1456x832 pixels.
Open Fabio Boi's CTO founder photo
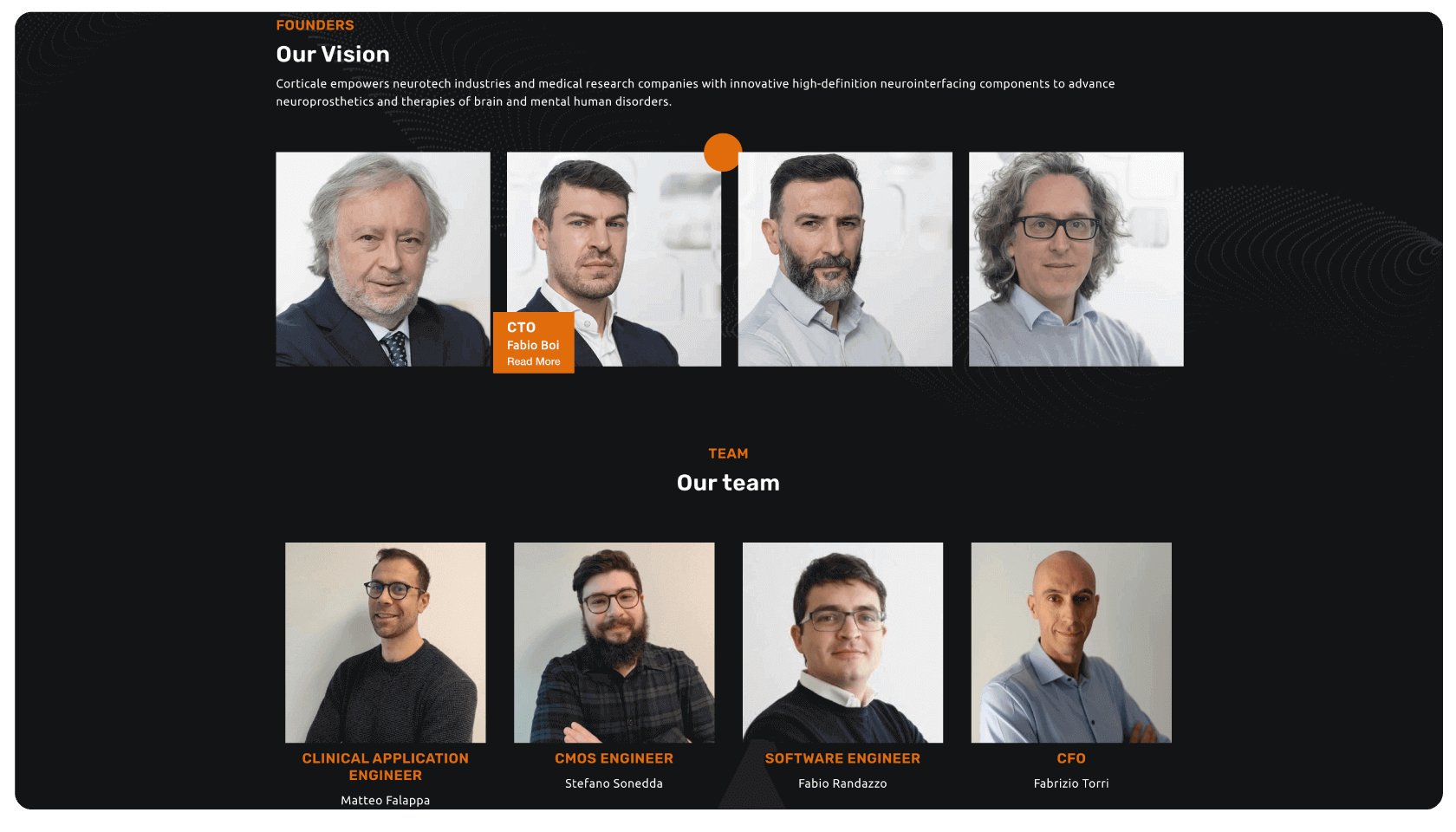coord(614,259)
